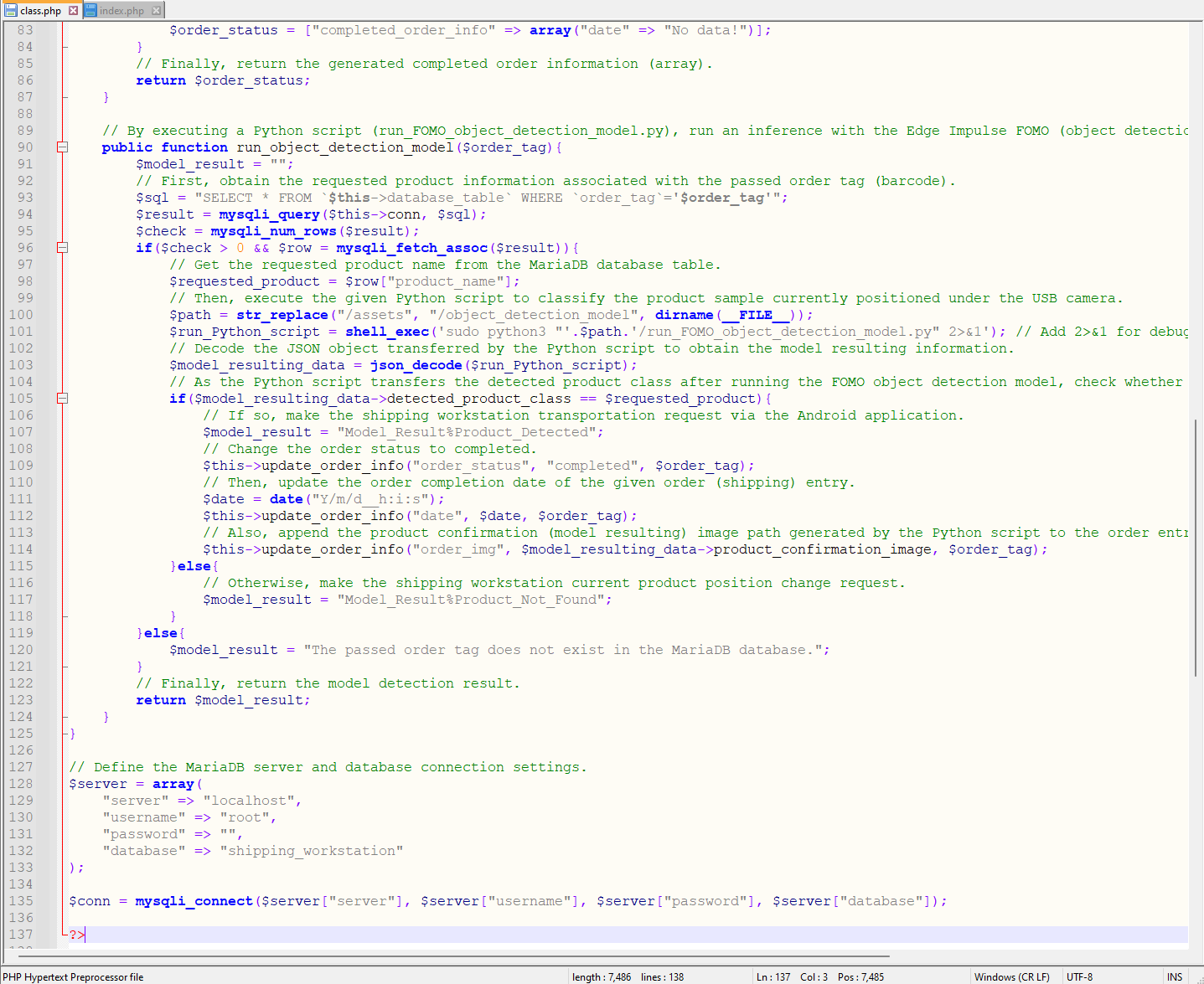The height and width of the screenshot is (984, 1204).
Task: Click 'str_replace' on line 100
Action: tap(282, 315)
